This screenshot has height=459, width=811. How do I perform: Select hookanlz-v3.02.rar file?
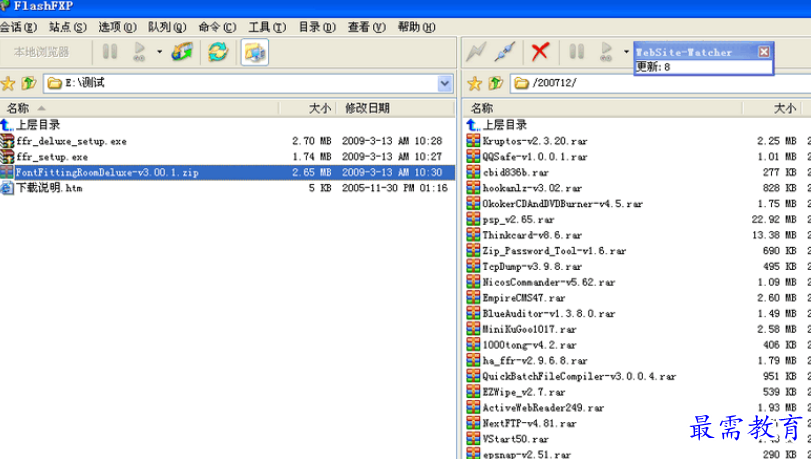tap(532, 188)
